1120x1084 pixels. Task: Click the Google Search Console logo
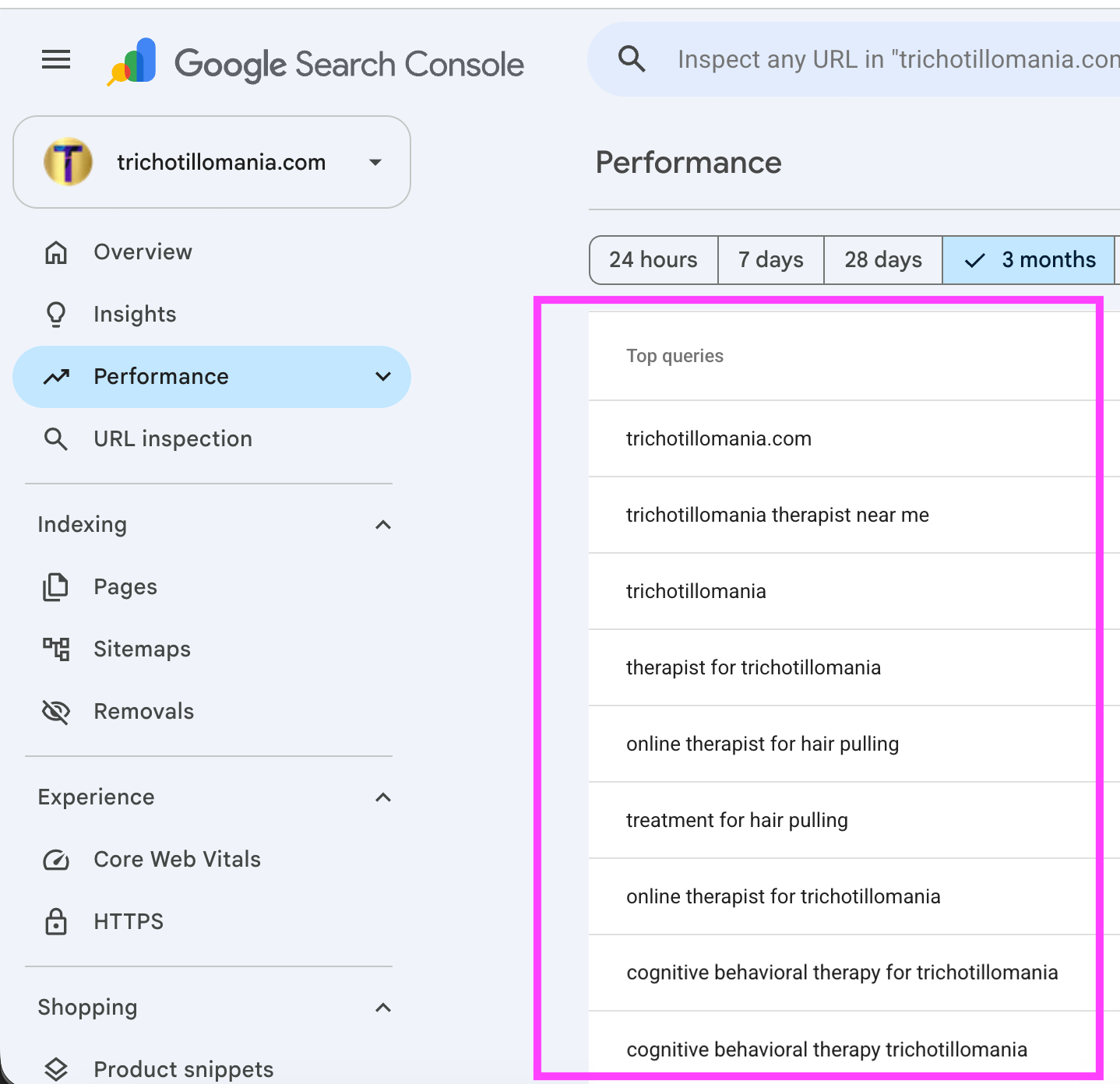click(x=315, y=62)
